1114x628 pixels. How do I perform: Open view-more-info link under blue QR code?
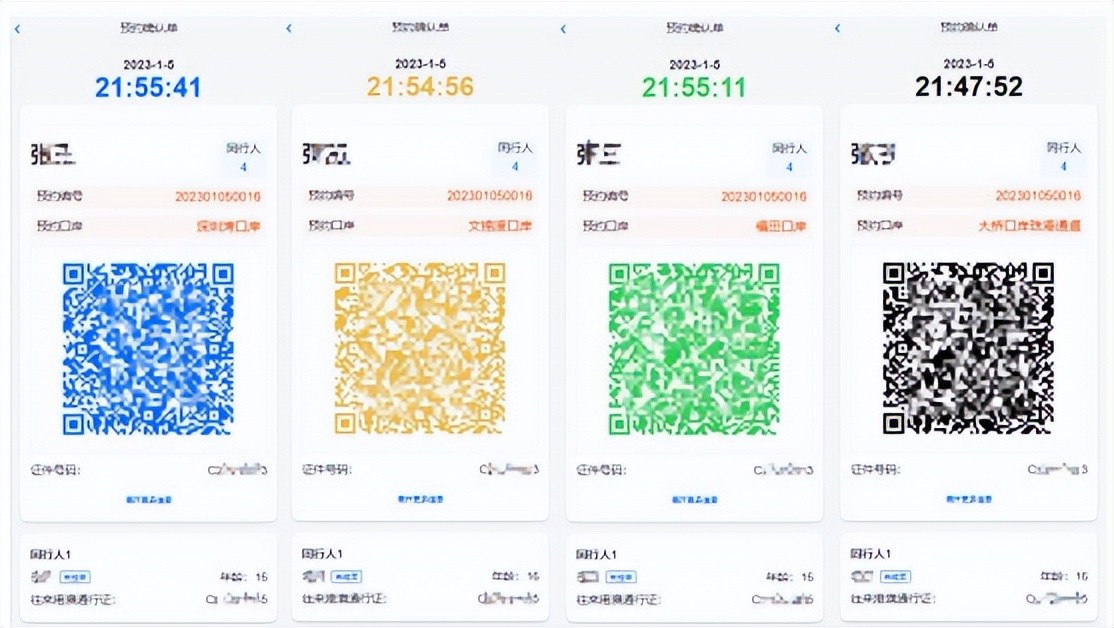point(148,499)
